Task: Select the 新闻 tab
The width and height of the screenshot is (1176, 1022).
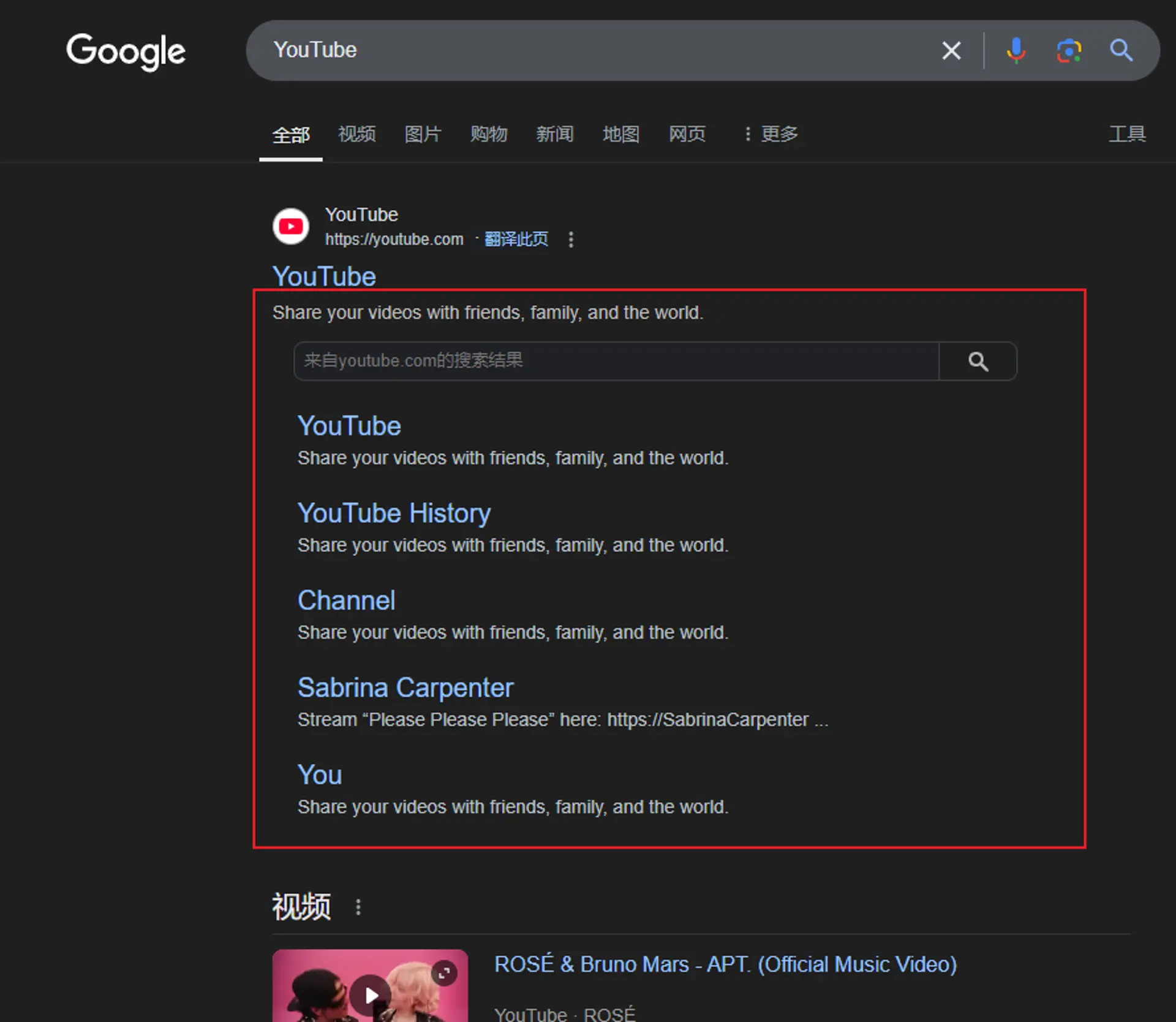Action: (x=555, y=134)
